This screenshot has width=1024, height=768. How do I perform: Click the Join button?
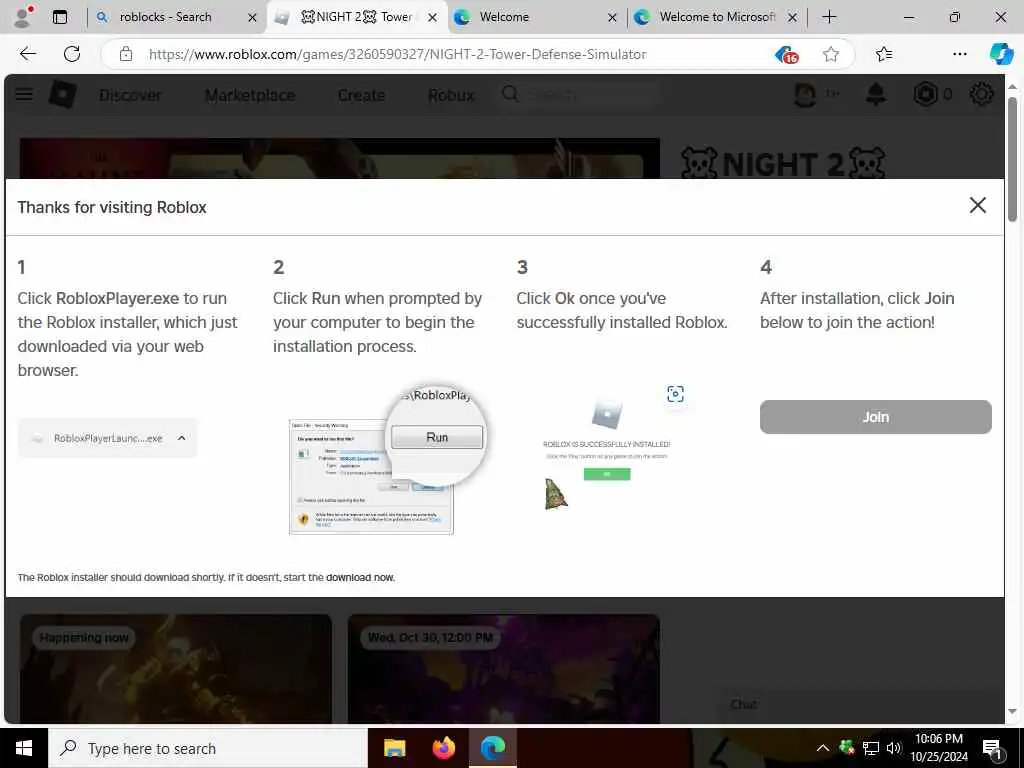[876, 417]
